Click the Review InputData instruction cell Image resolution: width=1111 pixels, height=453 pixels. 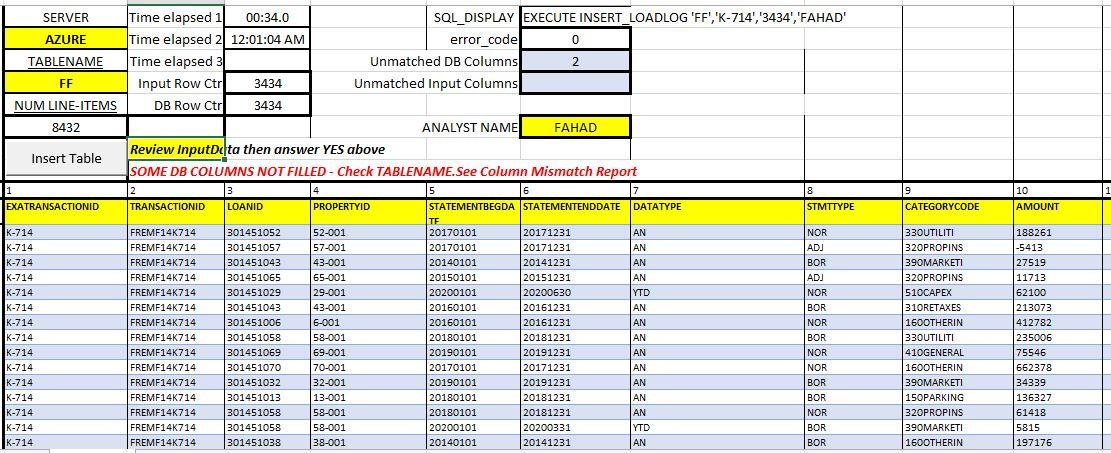click(176, 149)
